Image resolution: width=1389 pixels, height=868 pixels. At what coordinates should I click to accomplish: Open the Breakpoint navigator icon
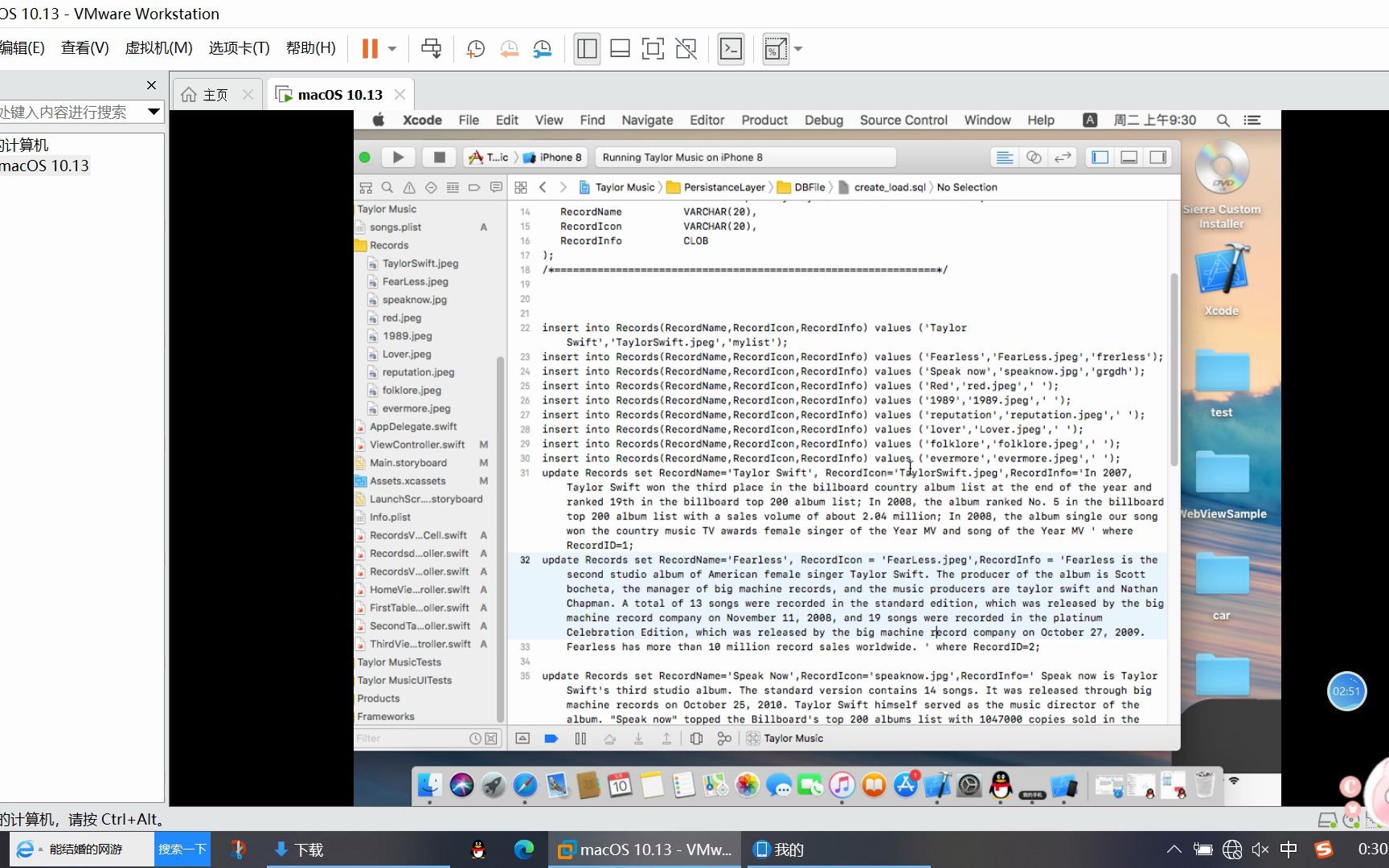tap(474, 187)
